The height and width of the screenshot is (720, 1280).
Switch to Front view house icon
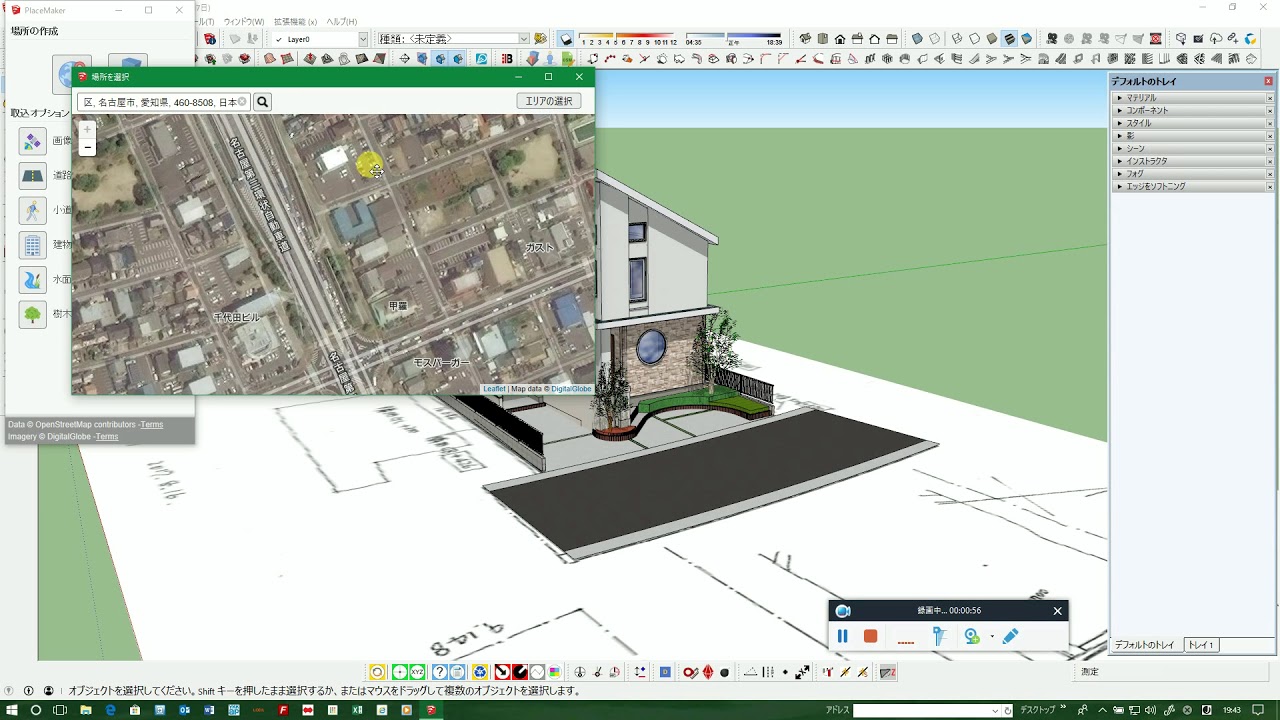840,39
